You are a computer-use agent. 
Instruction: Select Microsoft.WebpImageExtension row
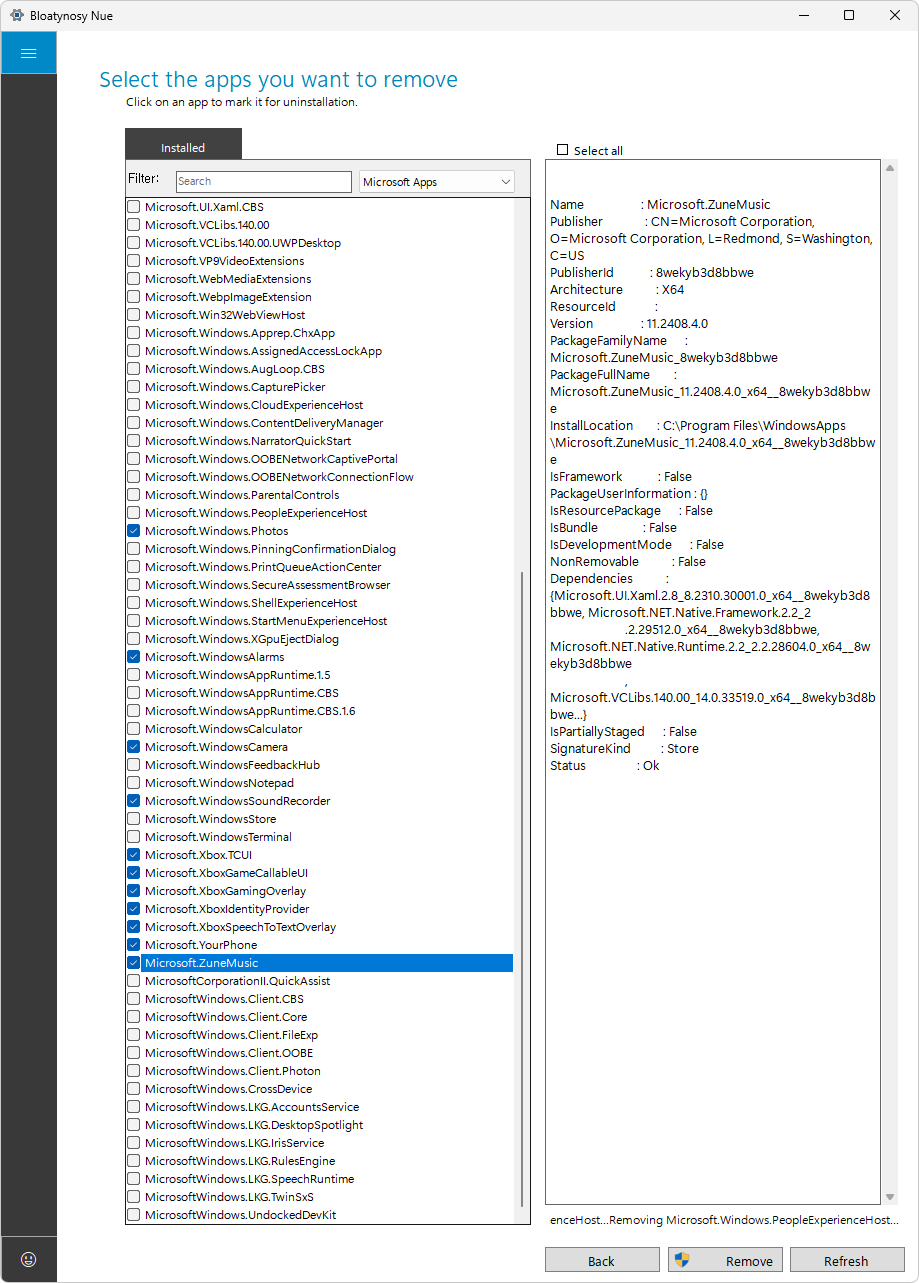tap(319, 297)
